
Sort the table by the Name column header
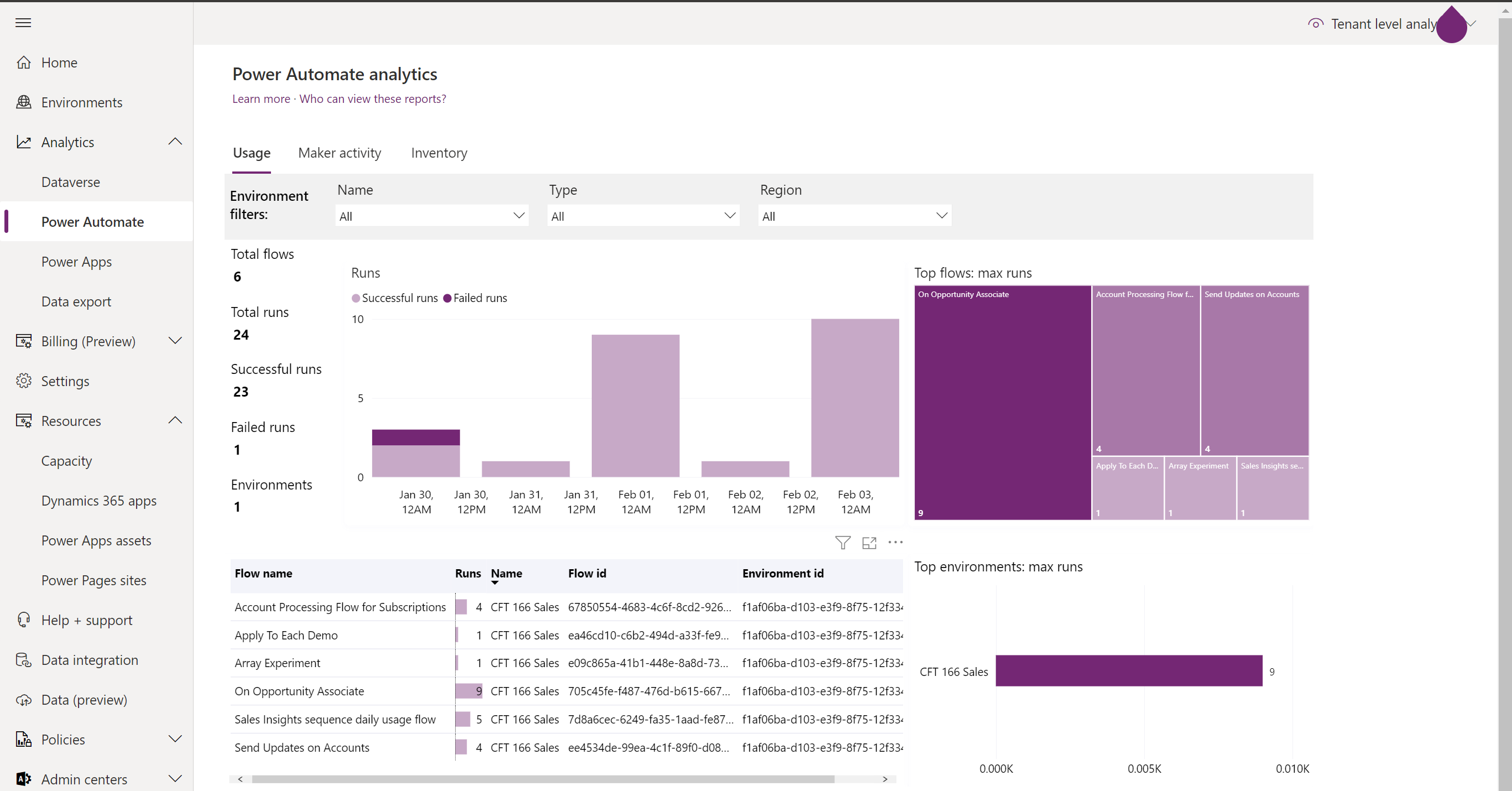[x=506, y=573]
